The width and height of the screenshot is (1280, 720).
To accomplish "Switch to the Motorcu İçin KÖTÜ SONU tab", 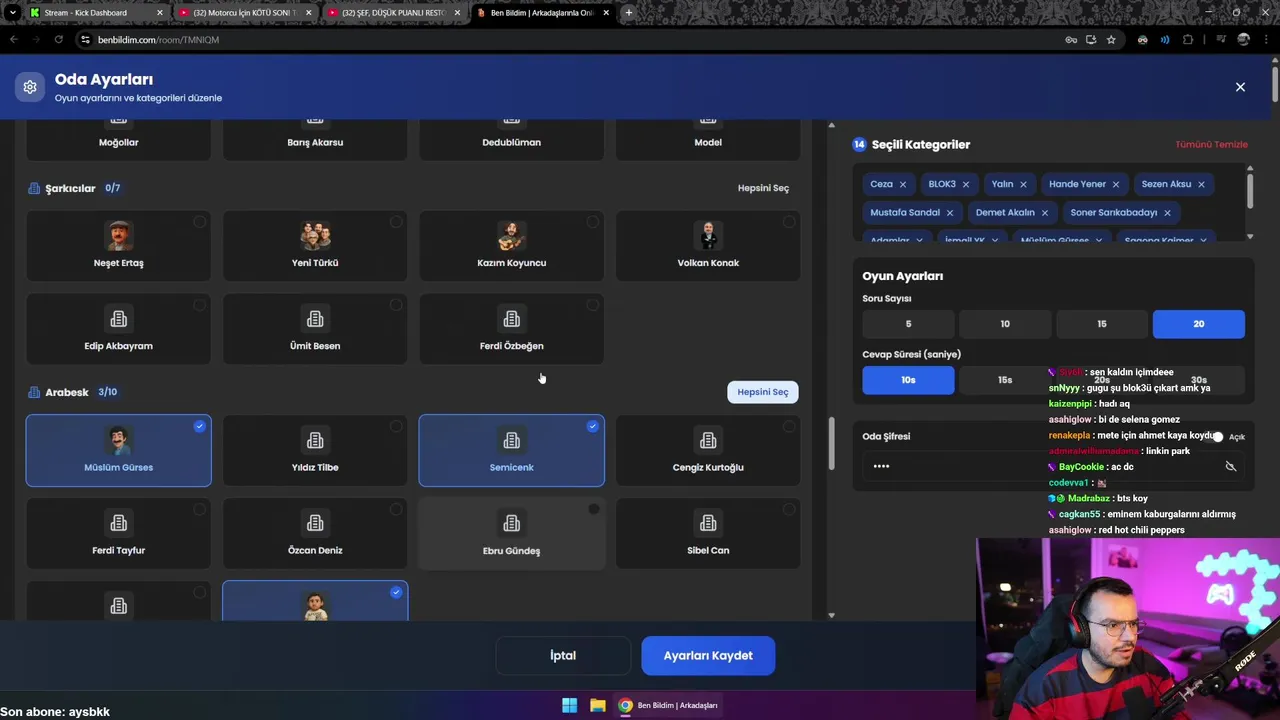I will [244, 13].
